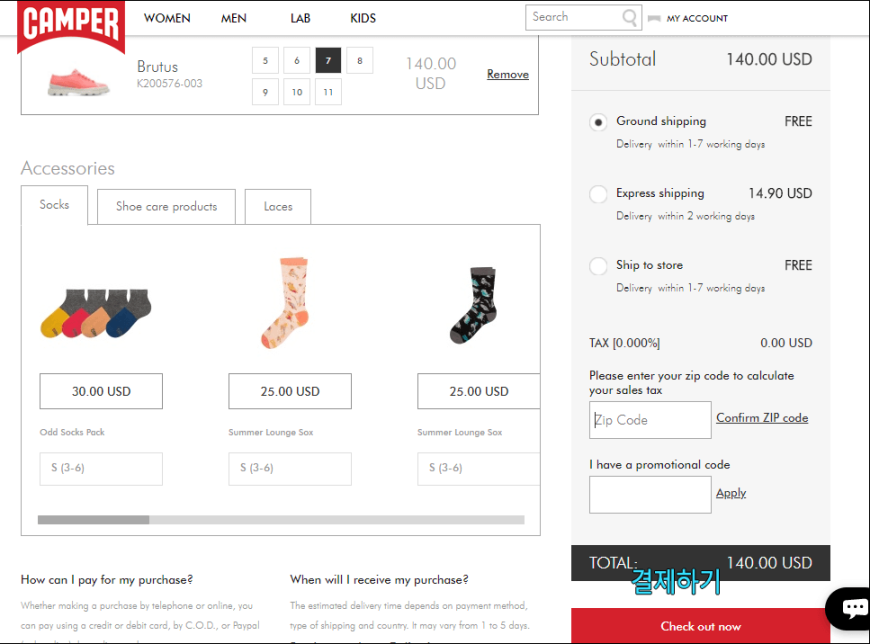Select Ground shipping option

(x=598, y=122)
